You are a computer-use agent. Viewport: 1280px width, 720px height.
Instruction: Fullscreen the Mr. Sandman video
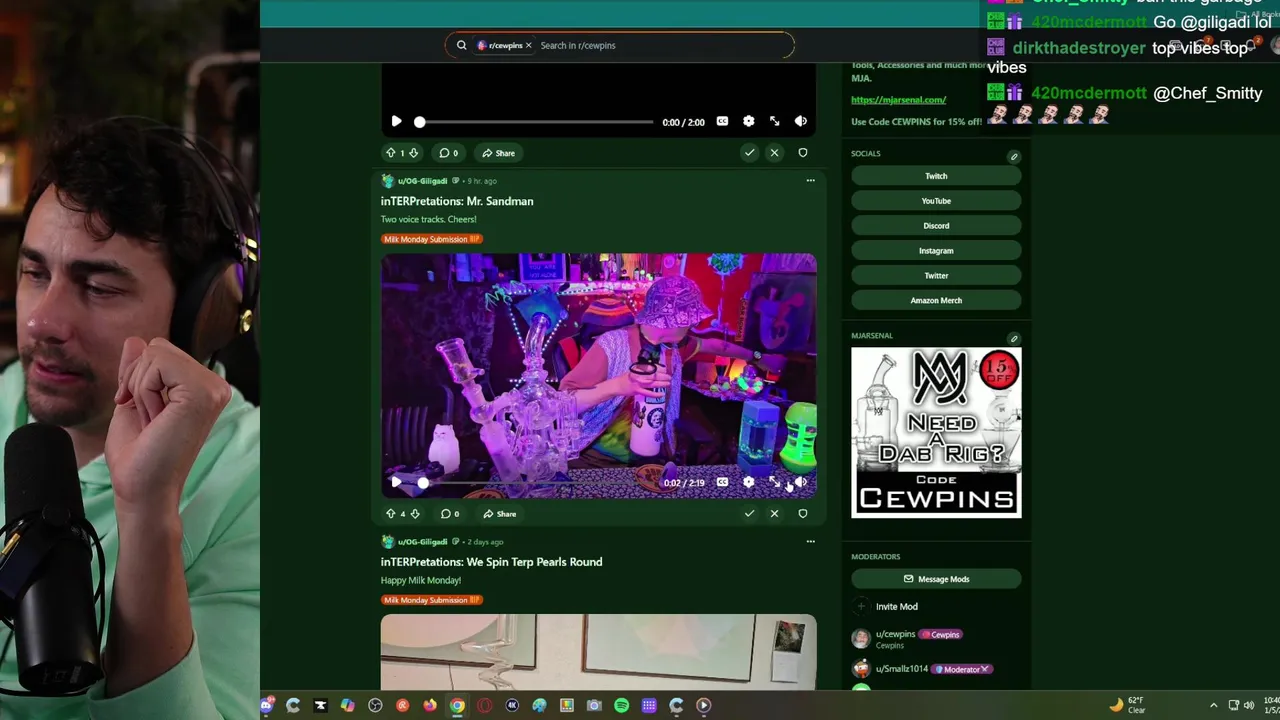tap(774, 482)
